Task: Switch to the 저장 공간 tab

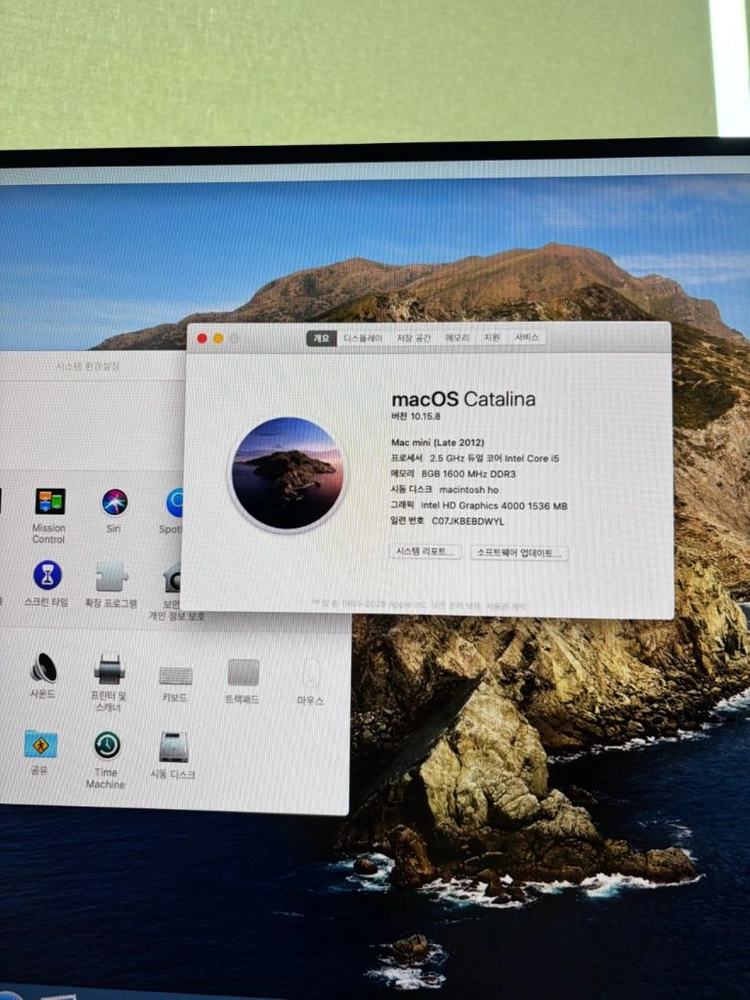Action: click(x=413, y=338)
